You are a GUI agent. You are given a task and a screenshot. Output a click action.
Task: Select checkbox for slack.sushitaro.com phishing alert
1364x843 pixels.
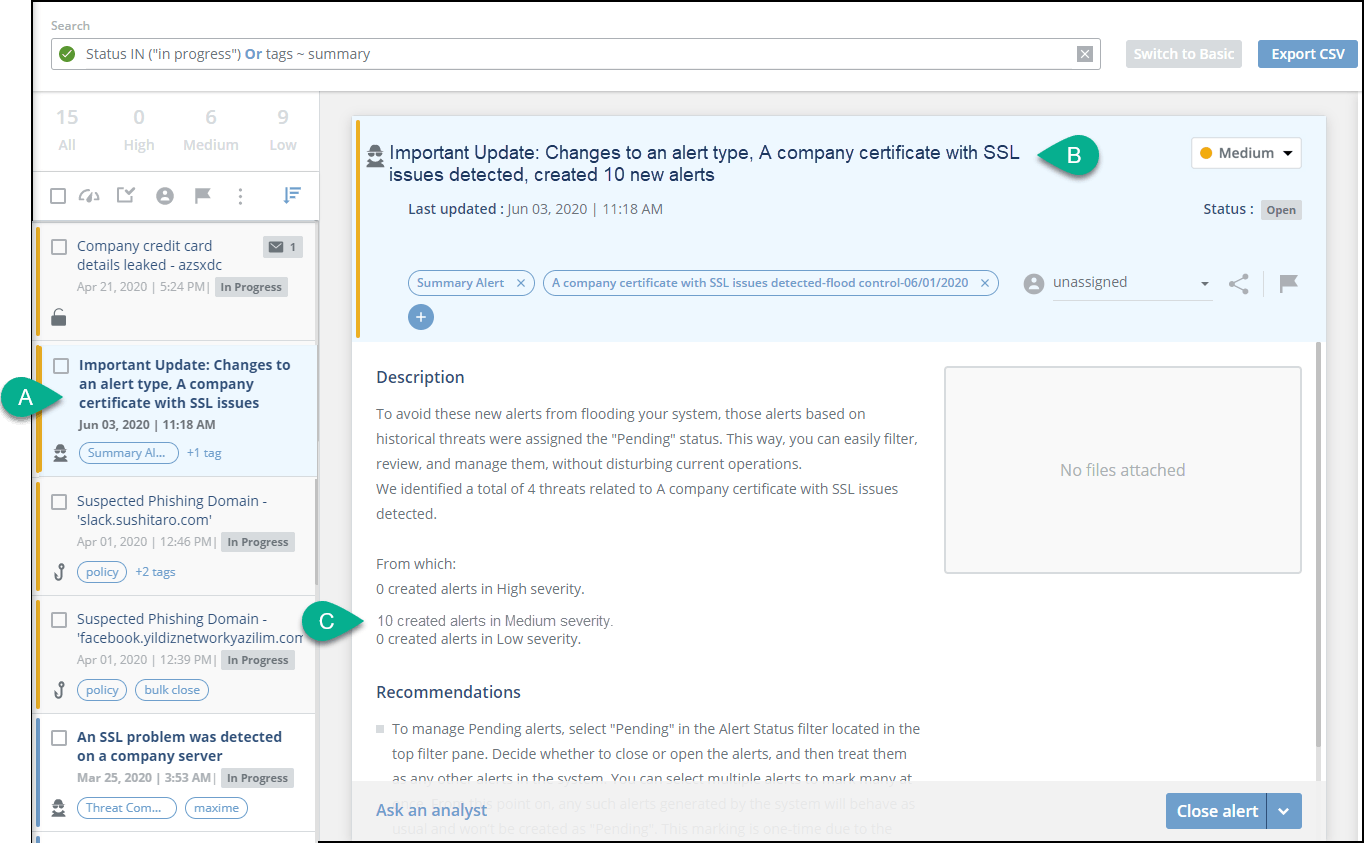tap(59, 502)
